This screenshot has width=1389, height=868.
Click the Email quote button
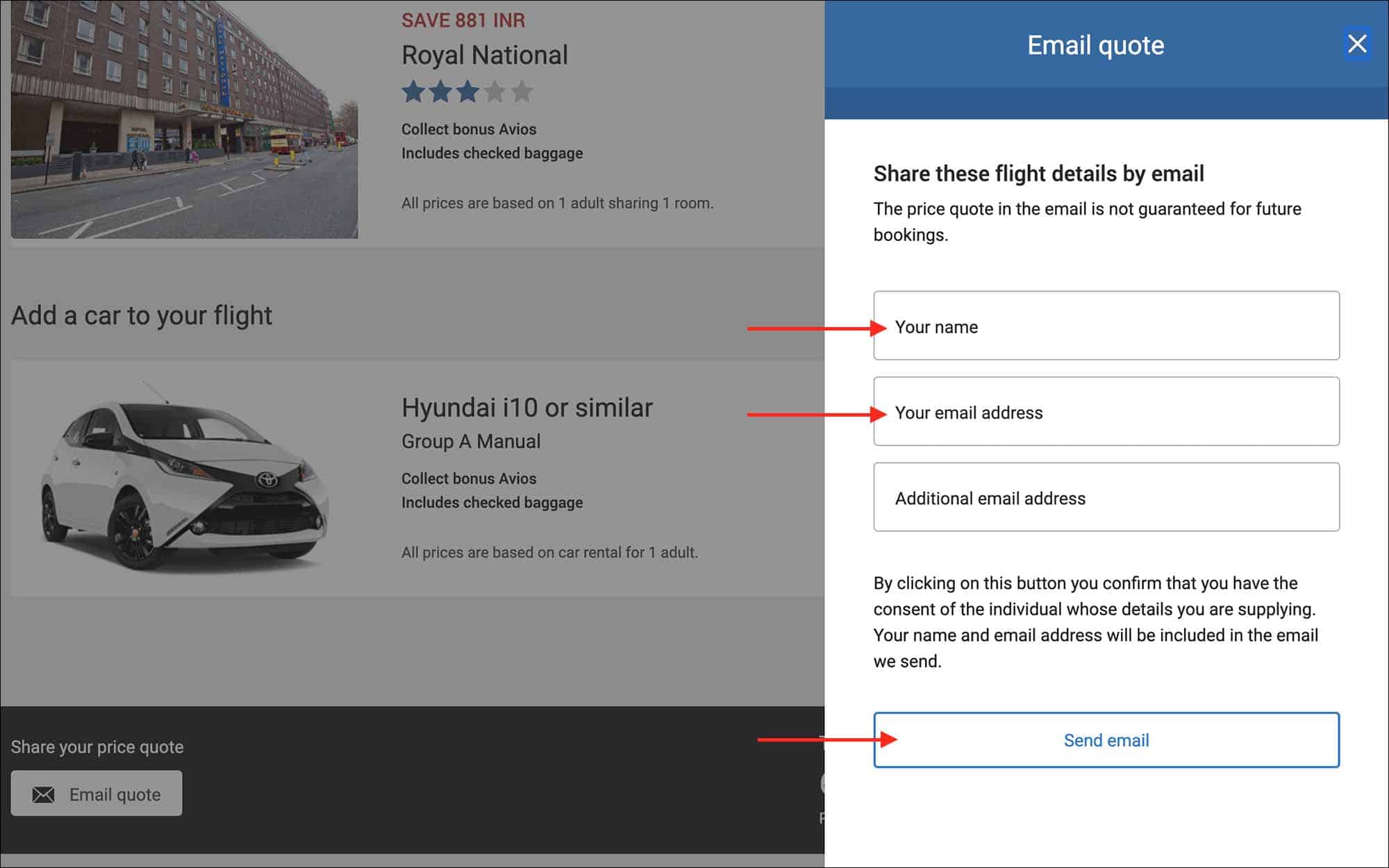click(96, 793)
